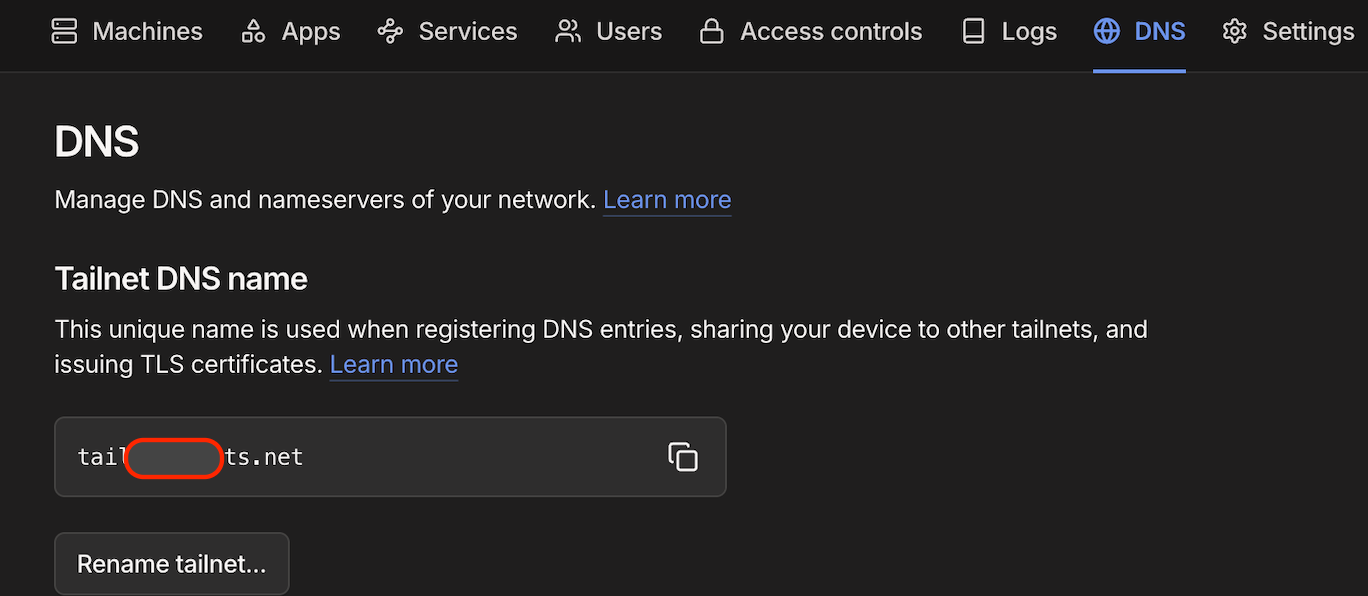This screenshot has height=596, width=1368.
Task: Click the Settings gear icon
Action: tap(1235, 32)
